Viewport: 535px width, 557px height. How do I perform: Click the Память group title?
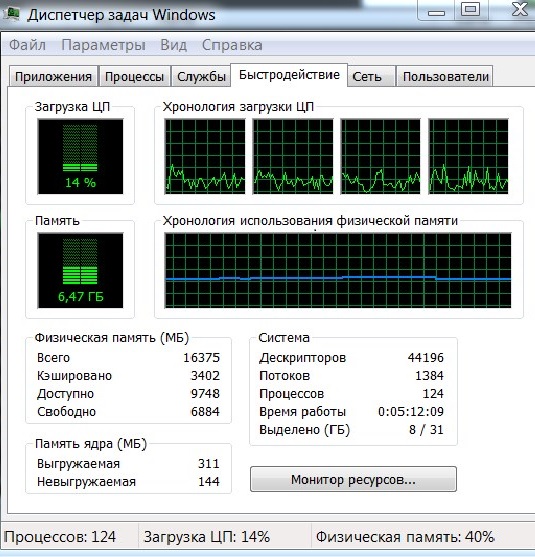(x=57, y=221)
